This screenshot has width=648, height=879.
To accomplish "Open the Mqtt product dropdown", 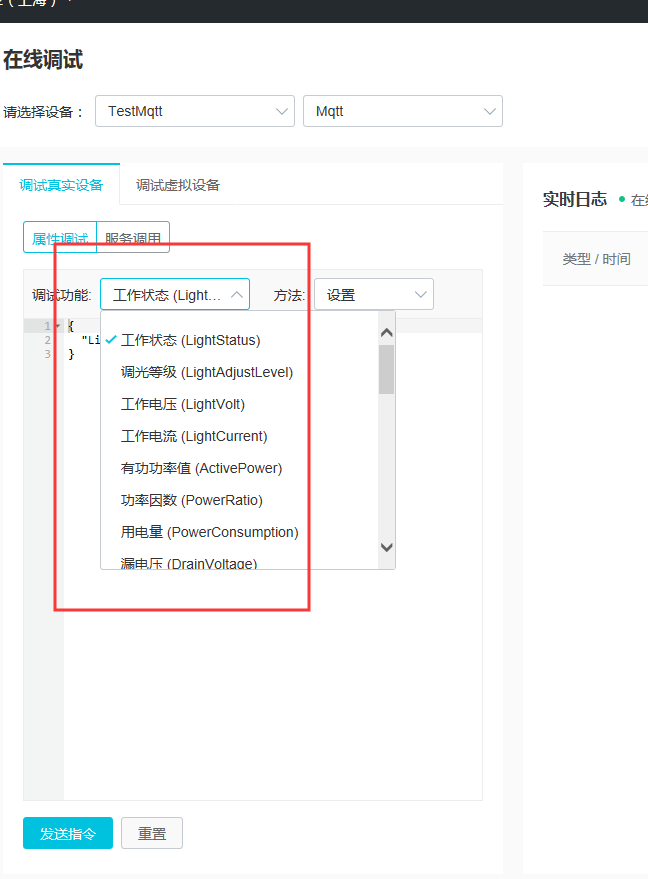I will [402, 111].
